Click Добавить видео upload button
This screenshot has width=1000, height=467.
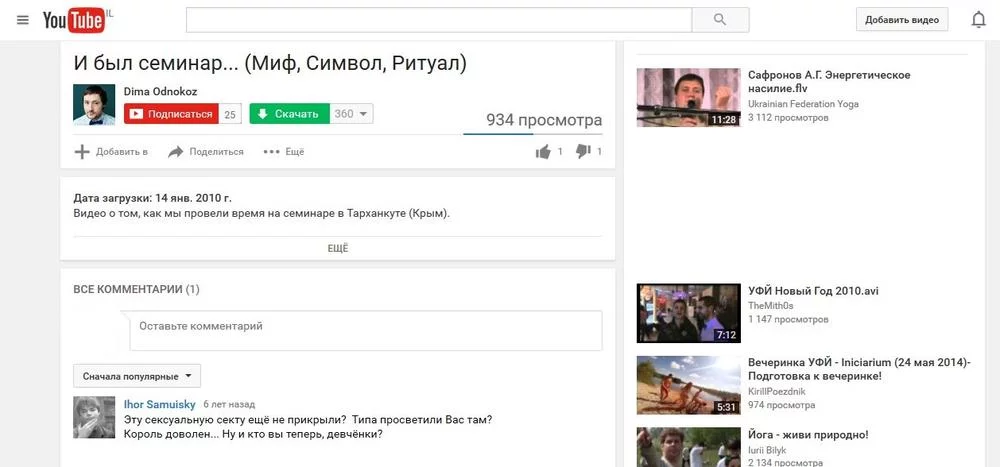tap(902, 20)
